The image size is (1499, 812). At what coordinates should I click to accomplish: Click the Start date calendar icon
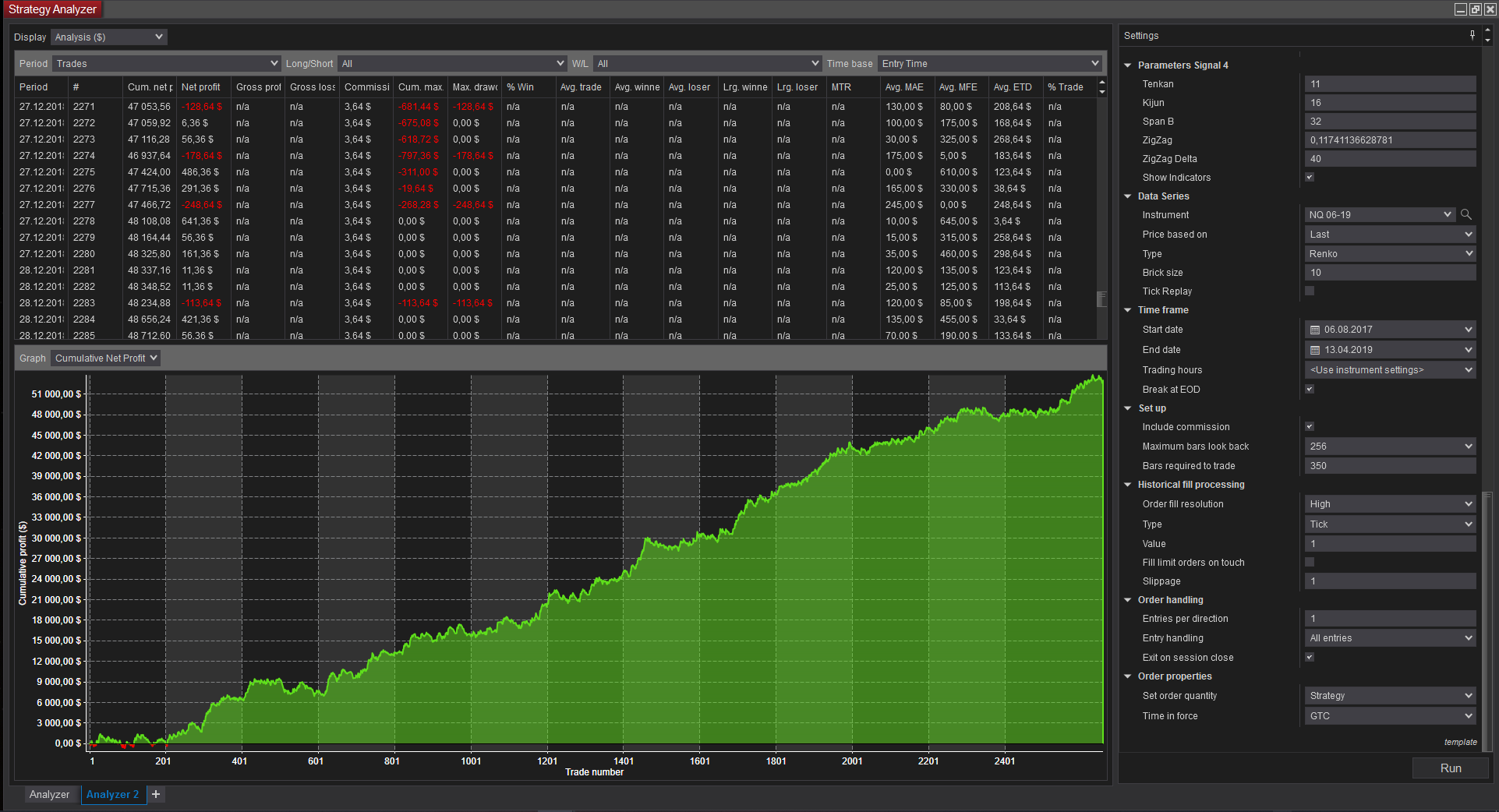[1315, 330]
